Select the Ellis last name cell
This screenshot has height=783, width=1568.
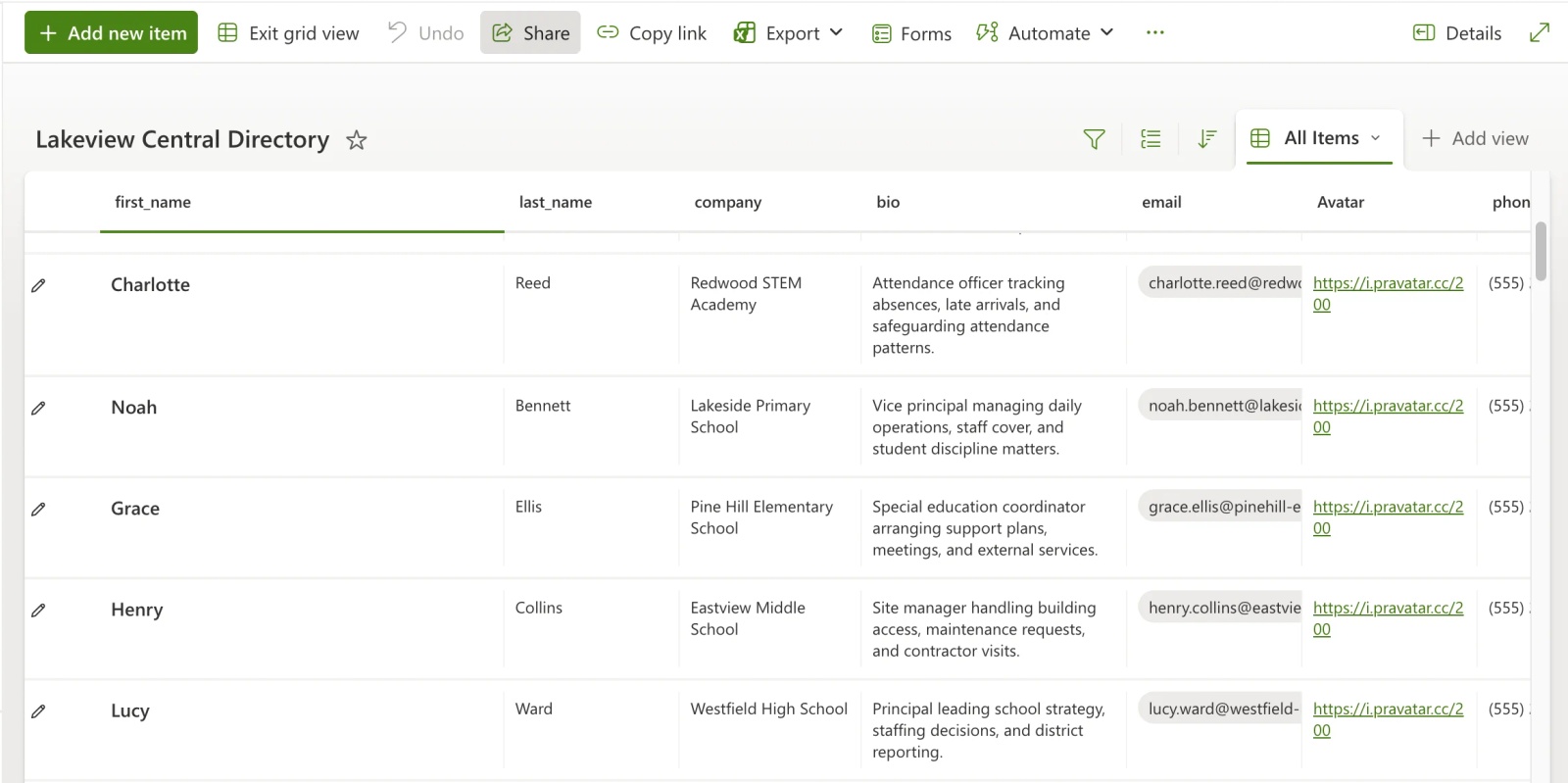coord(592,527)
